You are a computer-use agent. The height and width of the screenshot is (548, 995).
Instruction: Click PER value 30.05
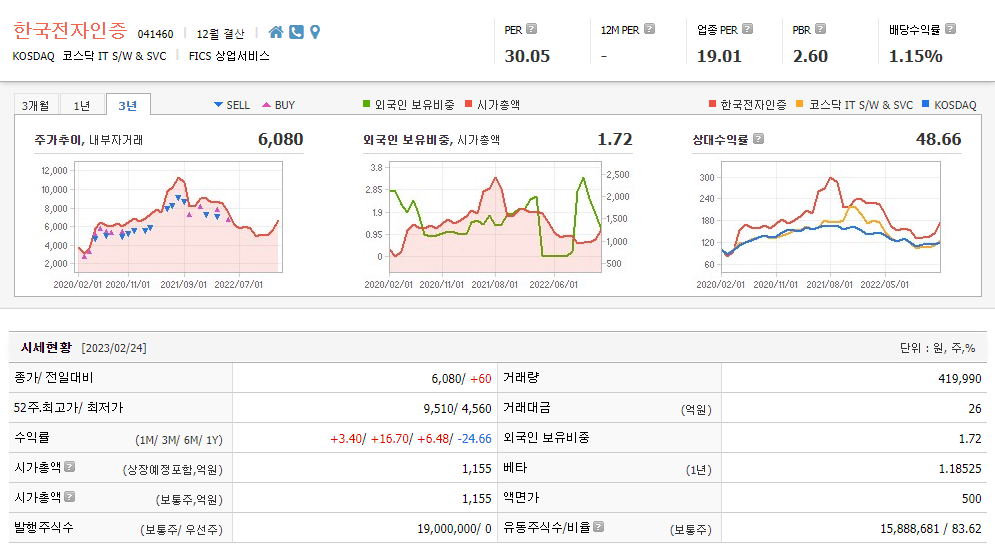527,56
